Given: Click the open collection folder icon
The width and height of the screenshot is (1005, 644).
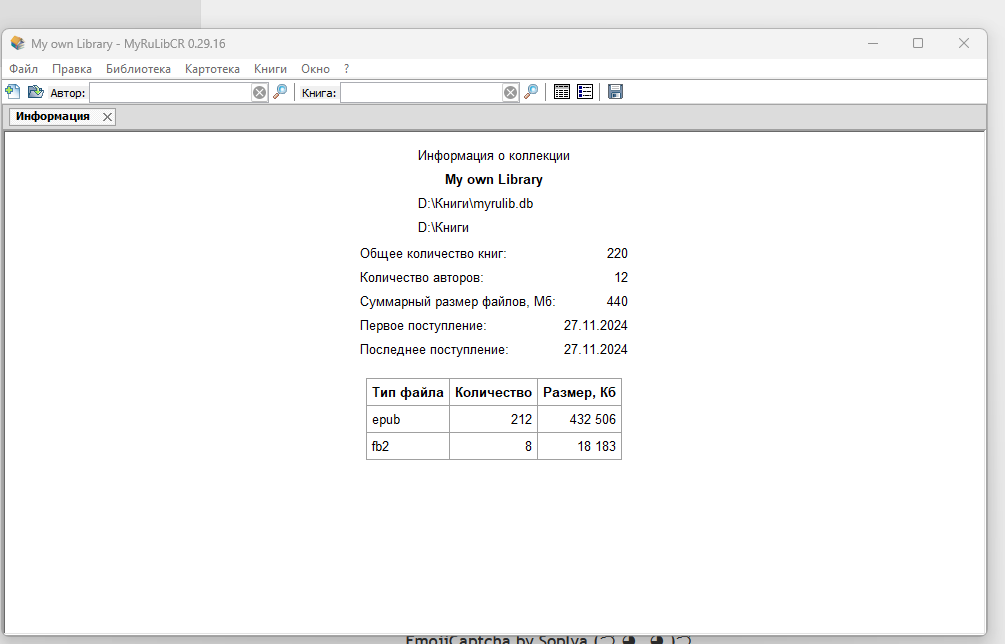Looking at the screenshot, I should pos(35,92).
